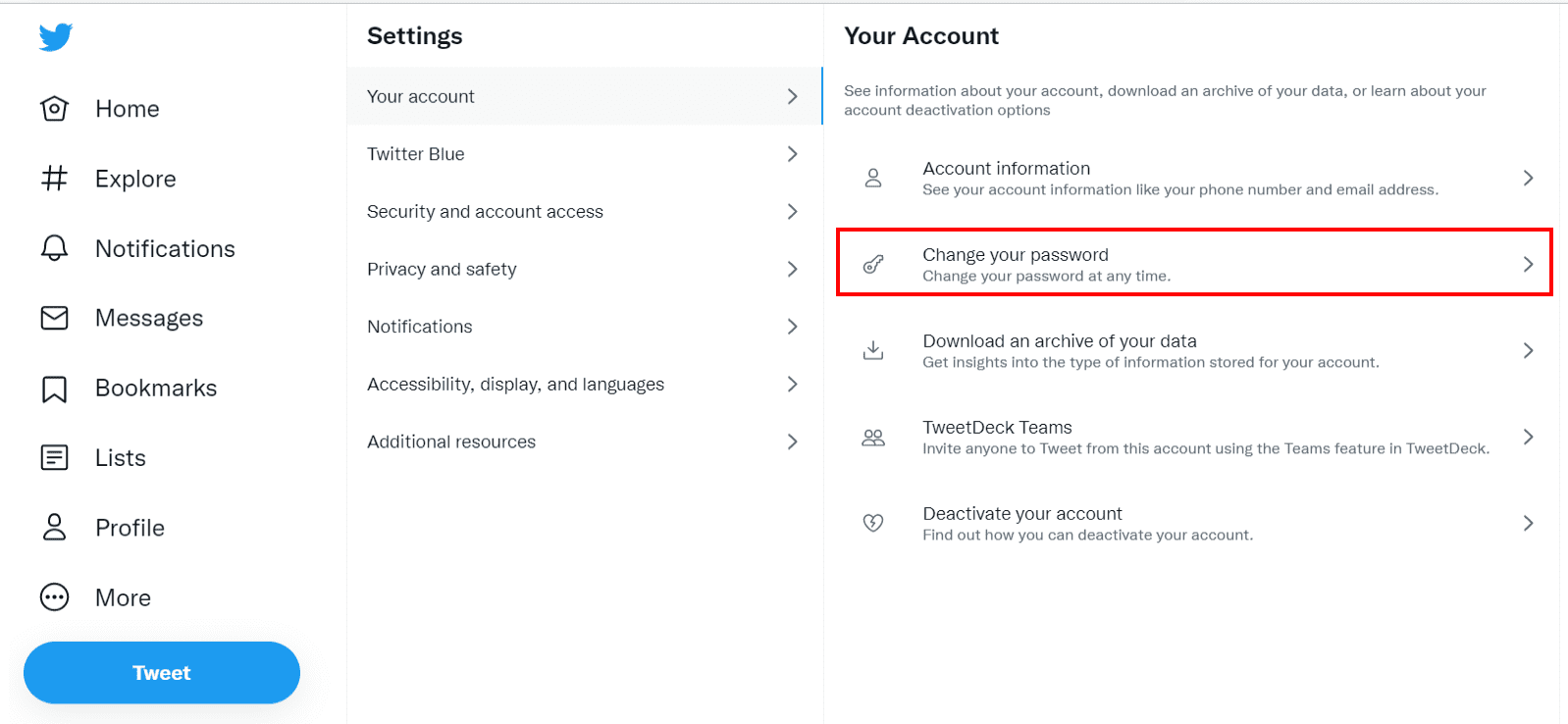
Task: Select Your account in Settings list
Action: click(x=585, y=96)
